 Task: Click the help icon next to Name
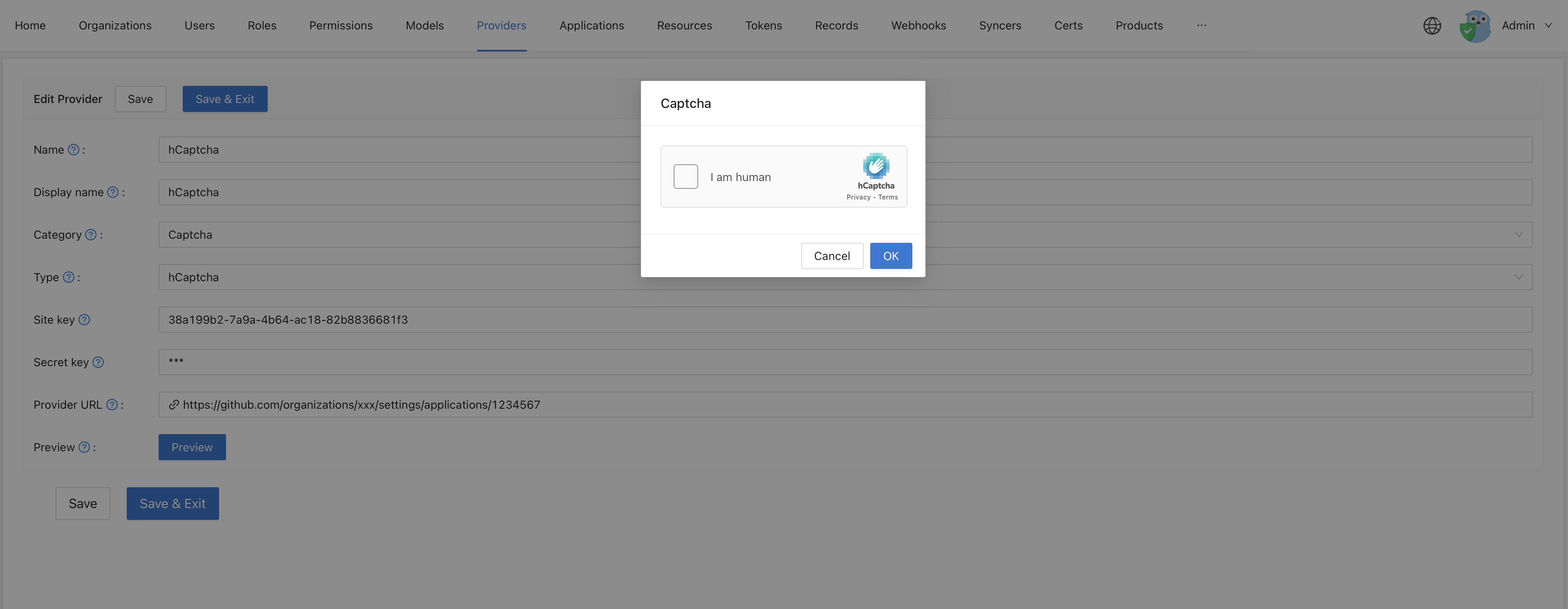tap(74, 149)
